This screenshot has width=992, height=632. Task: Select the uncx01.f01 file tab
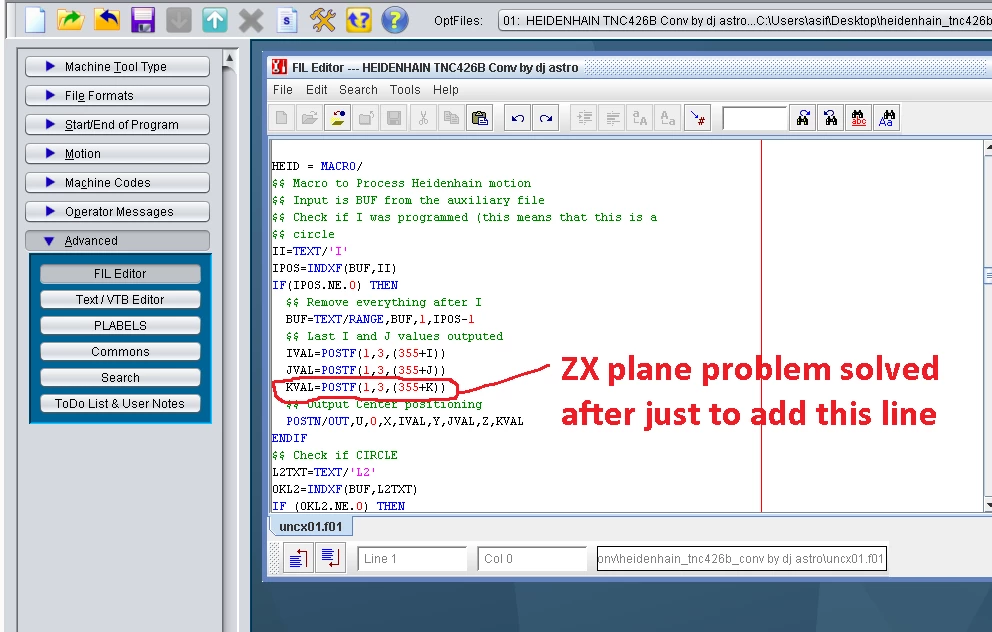tap(311, 526)
